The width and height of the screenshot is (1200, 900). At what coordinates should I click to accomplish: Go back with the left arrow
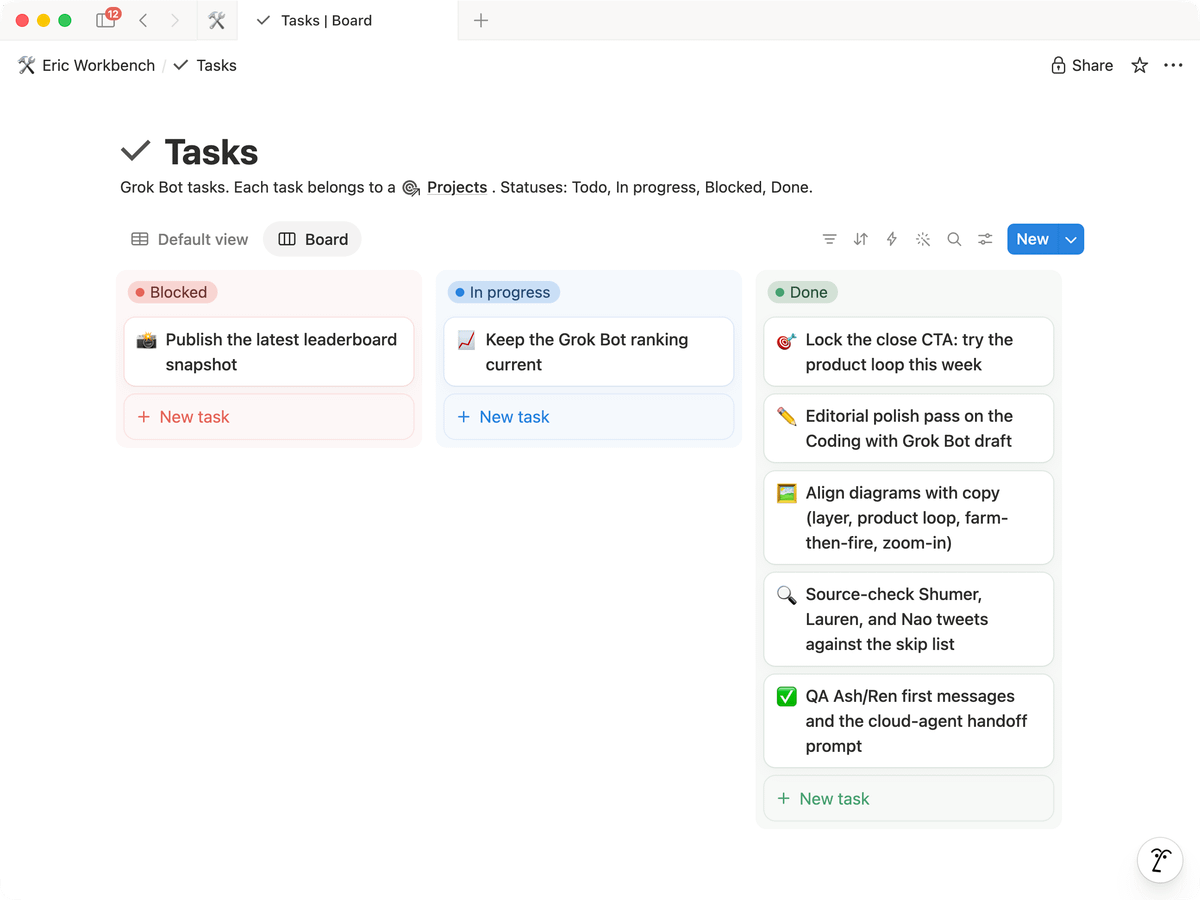click(x=144, y=20)
